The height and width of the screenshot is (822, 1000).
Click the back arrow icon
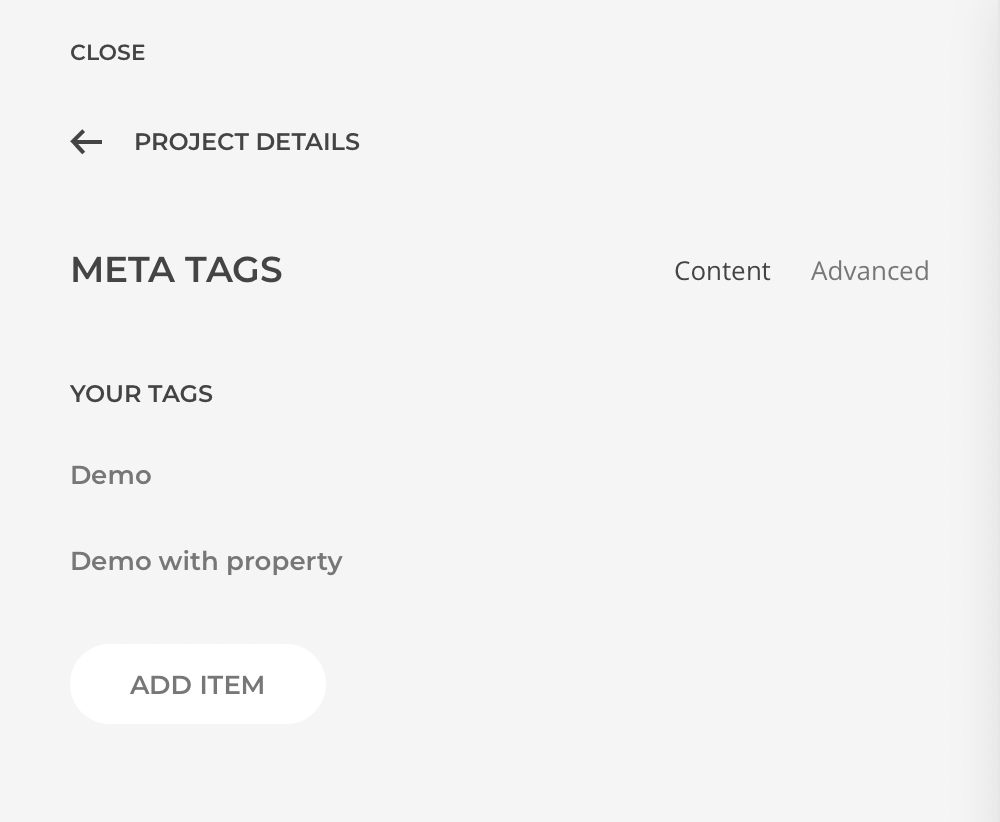86,142
